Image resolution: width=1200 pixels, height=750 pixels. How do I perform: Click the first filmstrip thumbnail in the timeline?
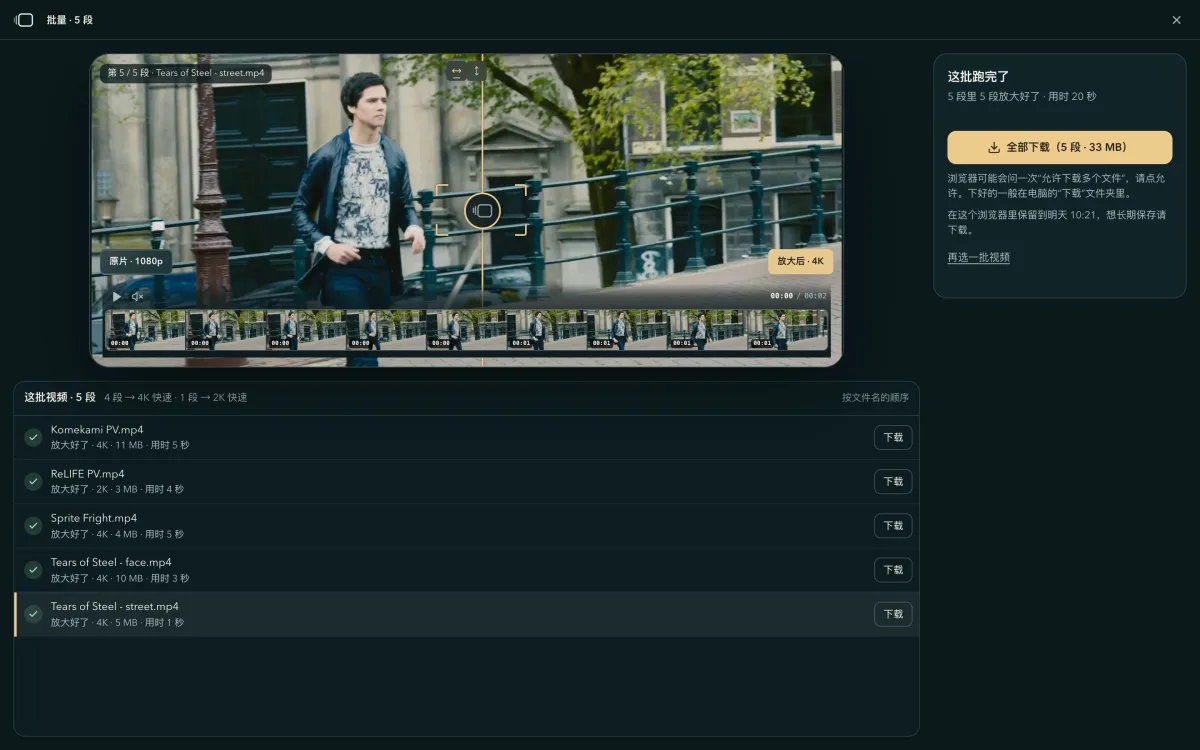146,330
